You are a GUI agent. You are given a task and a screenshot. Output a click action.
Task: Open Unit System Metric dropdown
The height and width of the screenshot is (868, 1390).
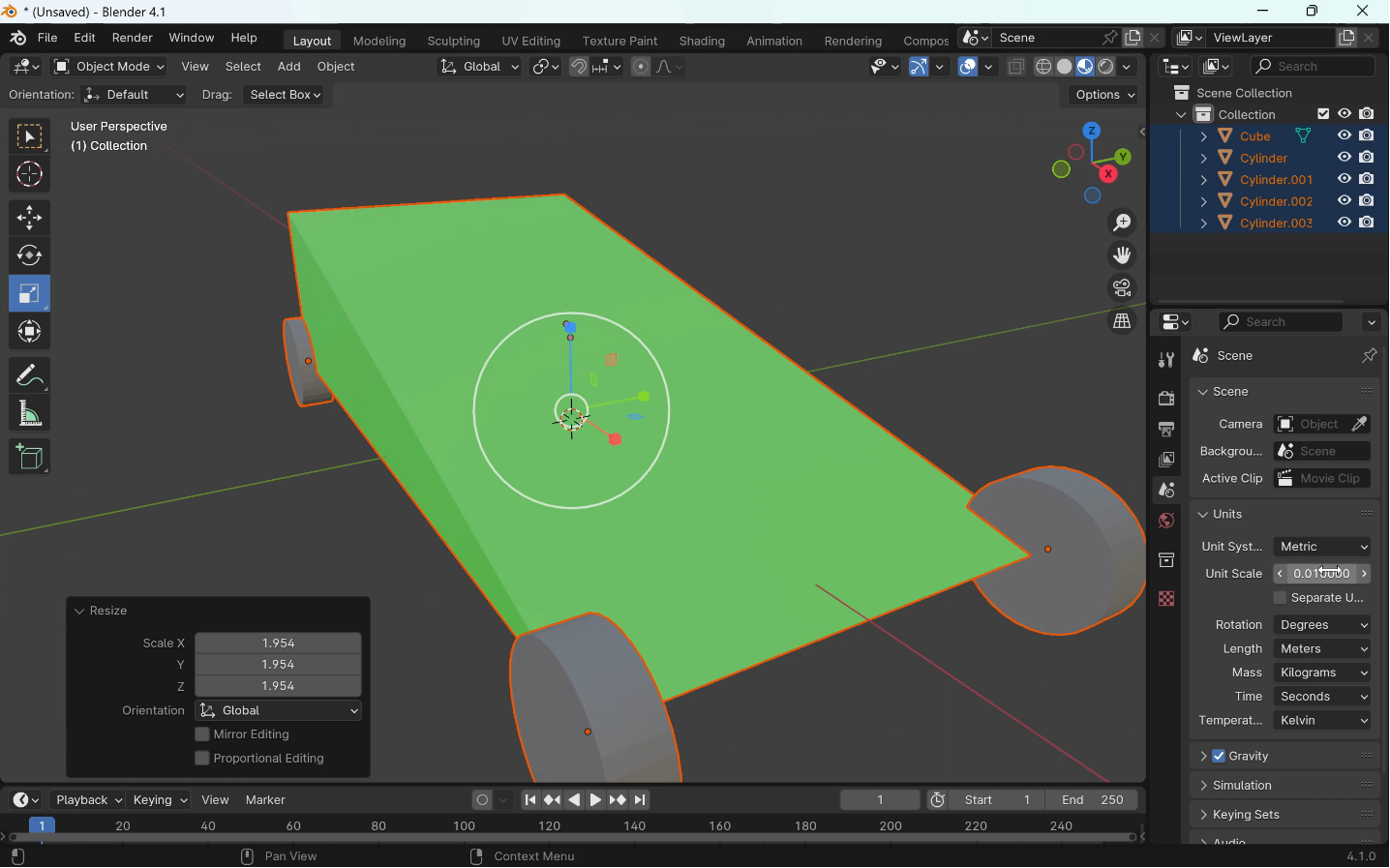(x=1323, y=548)
